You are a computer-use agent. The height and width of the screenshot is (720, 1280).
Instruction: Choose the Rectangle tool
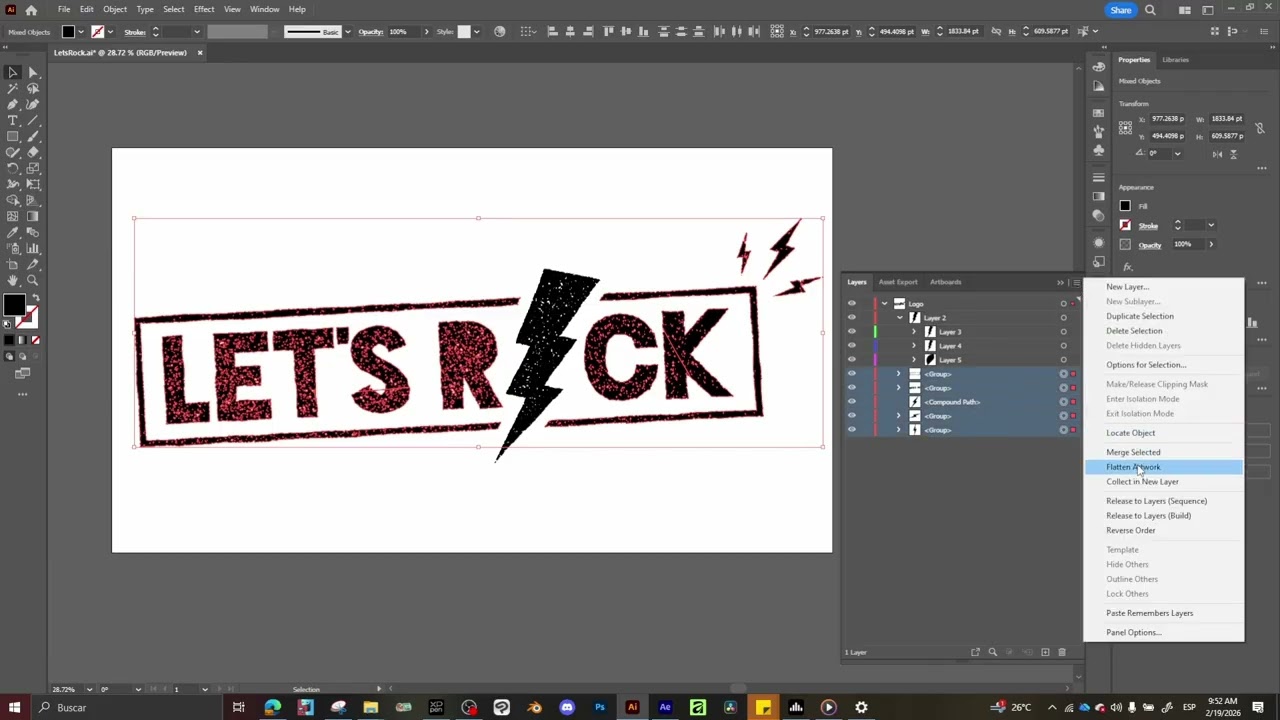tap(13, 136)
